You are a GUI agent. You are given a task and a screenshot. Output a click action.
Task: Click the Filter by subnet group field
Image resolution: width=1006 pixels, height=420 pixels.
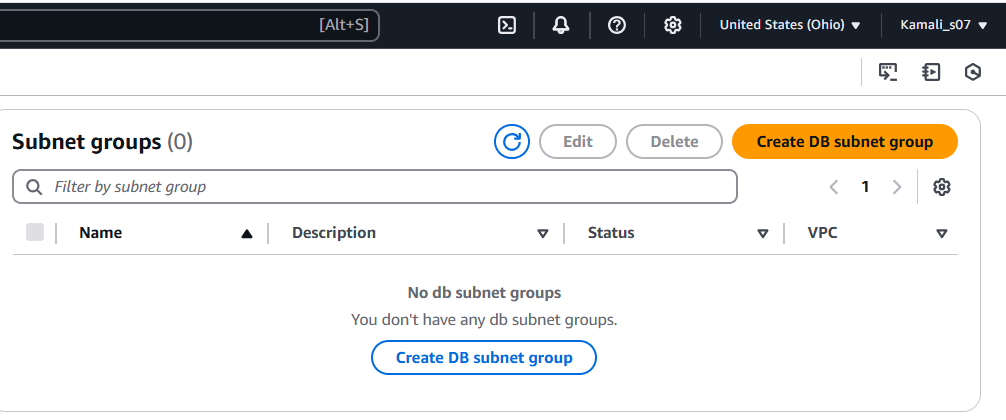(x=375, y=187)
